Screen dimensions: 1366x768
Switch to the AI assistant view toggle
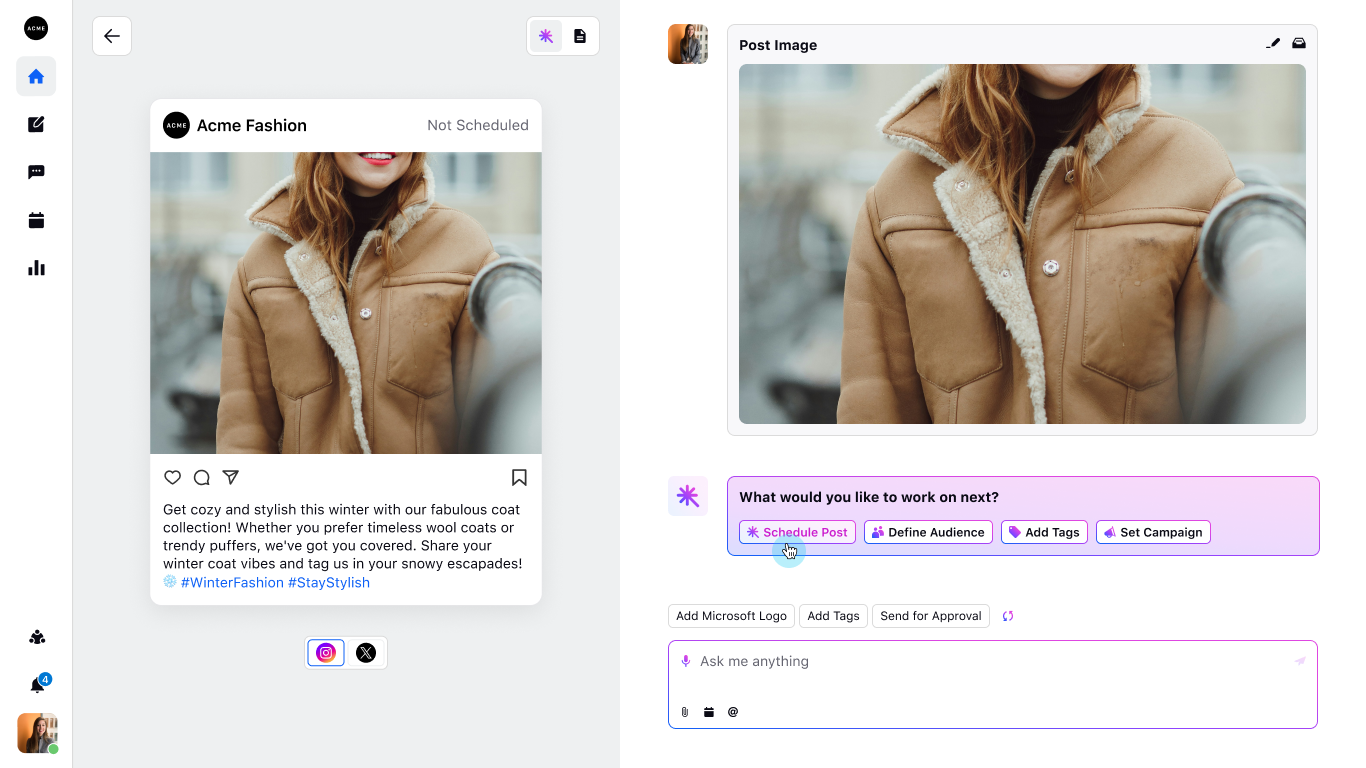click(546, 36)
